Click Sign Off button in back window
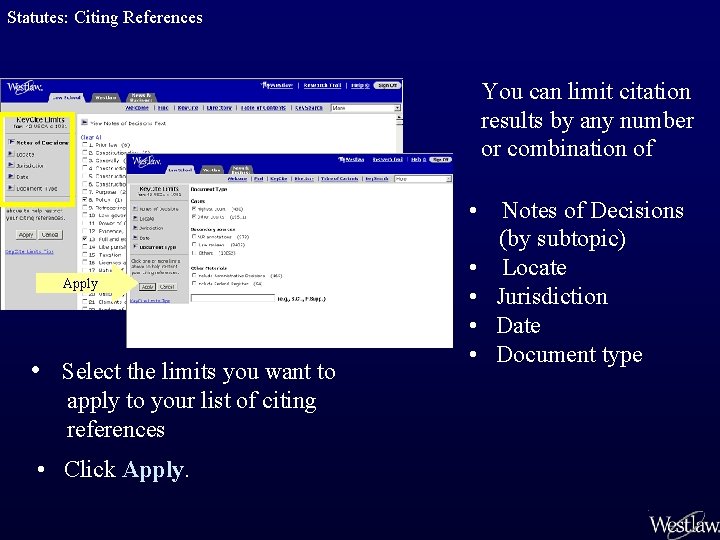This screenshot has width=720, height=540. [x=388, y=85]
